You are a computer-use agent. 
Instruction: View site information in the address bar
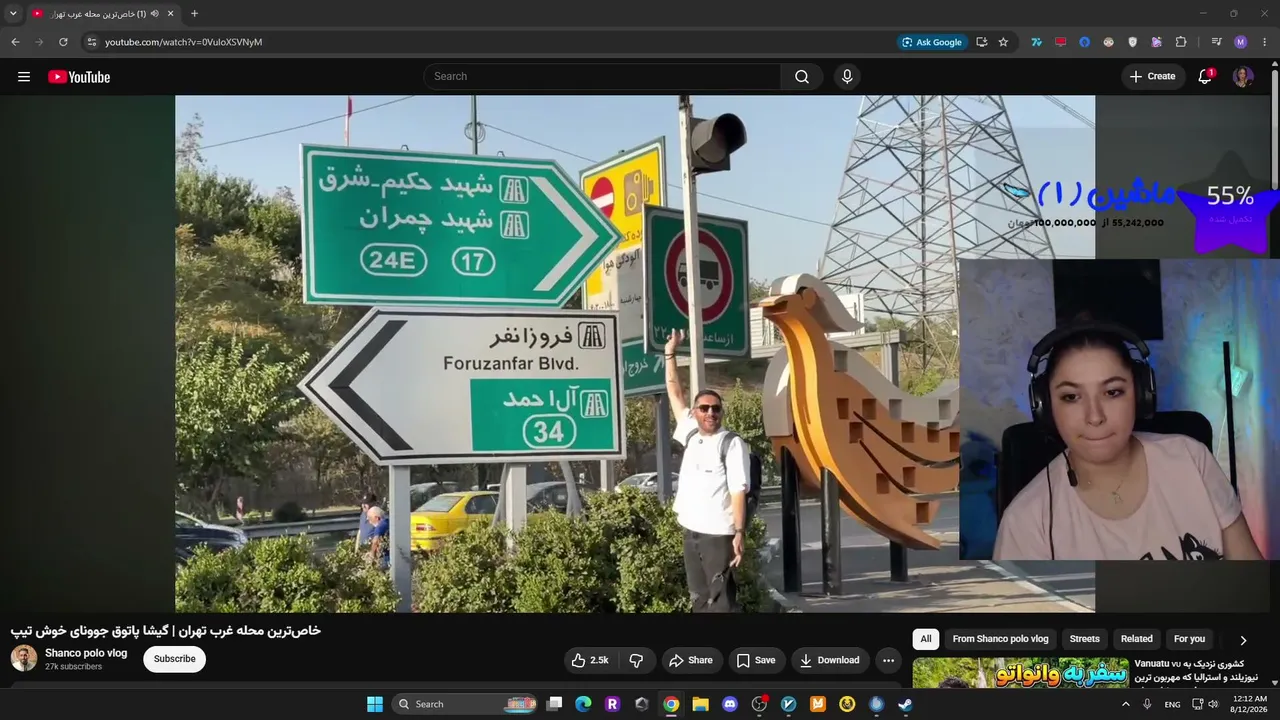92,42
